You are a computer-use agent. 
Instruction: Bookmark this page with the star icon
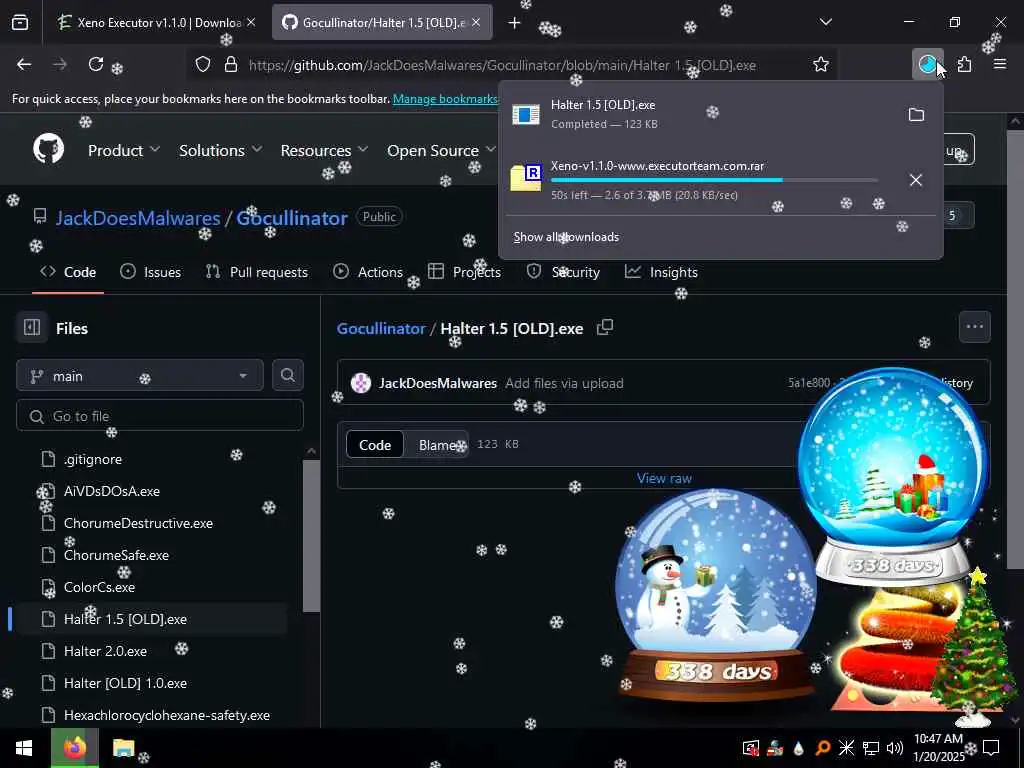[821, 64]
